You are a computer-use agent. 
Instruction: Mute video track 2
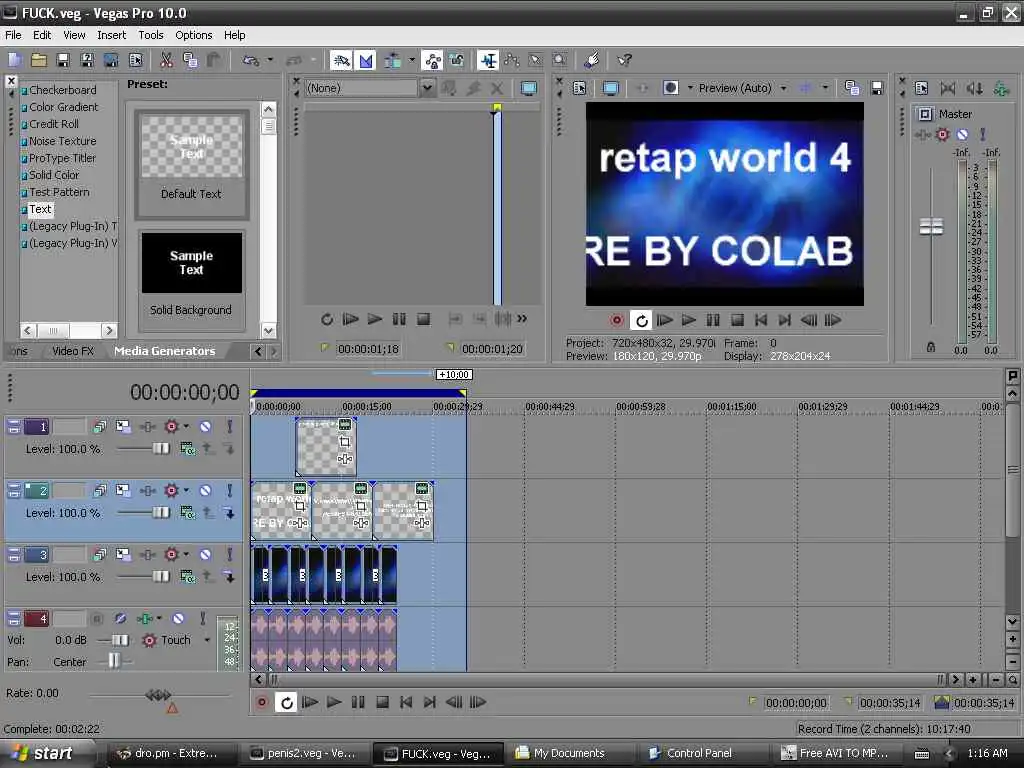pyautogui.click(x=205, y=490)
